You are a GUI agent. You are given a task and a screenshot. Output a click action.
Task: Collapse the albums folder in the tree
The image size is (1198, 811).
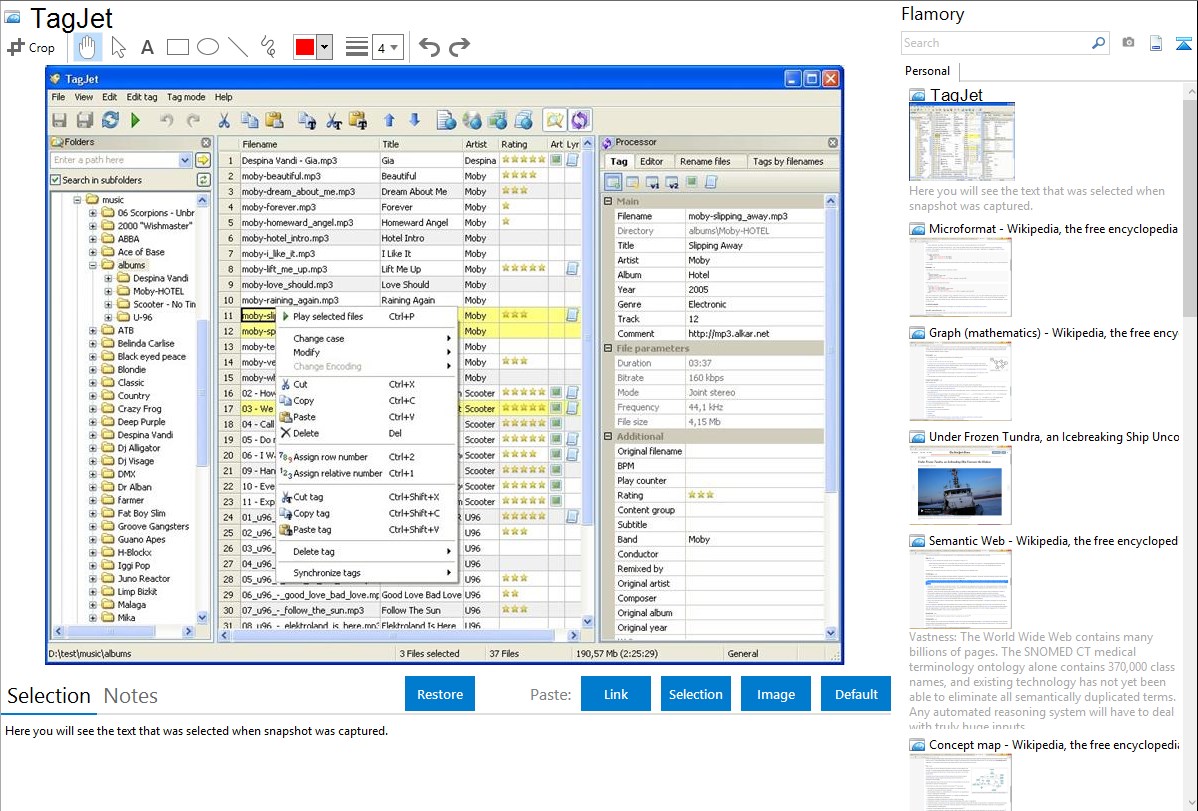coord(92,265)
